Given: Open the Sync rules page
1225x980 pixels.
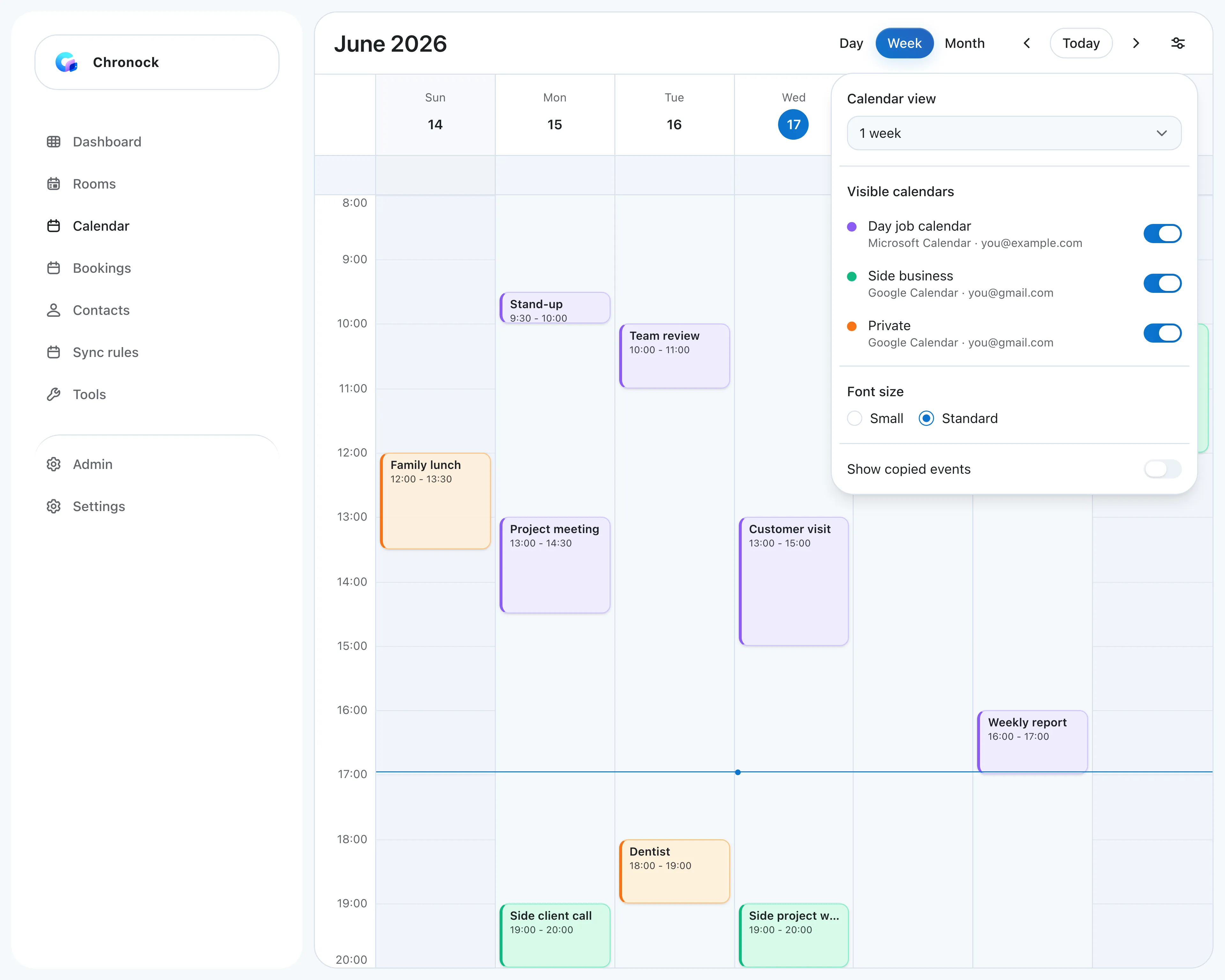Looking at the screenshot, I should [105, 352].
